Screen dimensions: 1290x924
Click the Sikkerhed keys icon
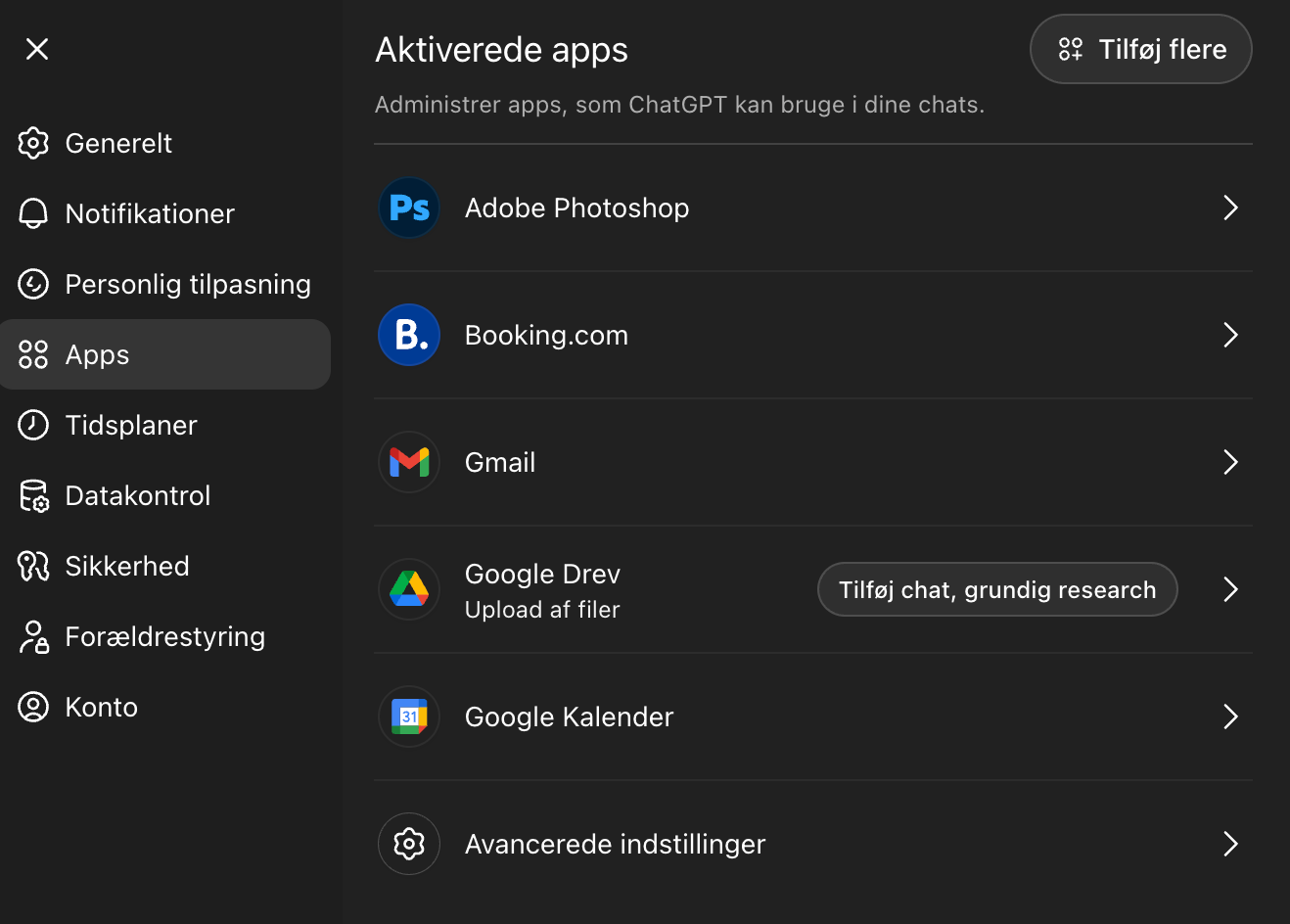coord(33,566)
